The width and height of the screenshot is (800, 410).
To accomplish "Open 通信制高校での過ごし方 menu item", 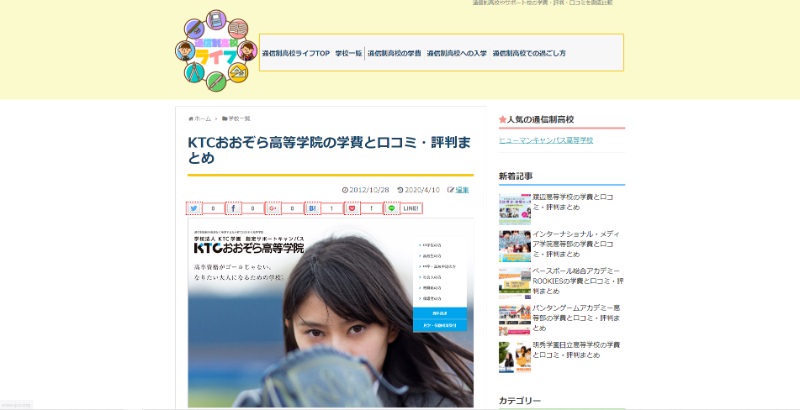I will (529, 53).
